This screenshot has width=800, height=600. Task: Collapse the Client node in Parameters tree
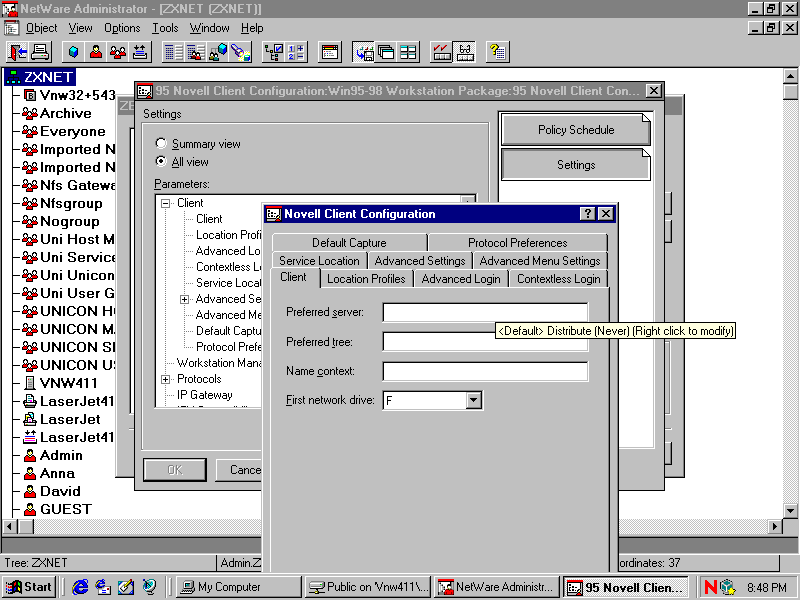click(165, 203)
